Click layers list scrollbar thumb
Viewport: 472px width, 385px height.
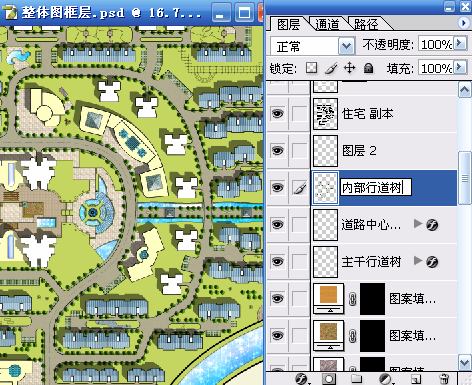point(465,178)
